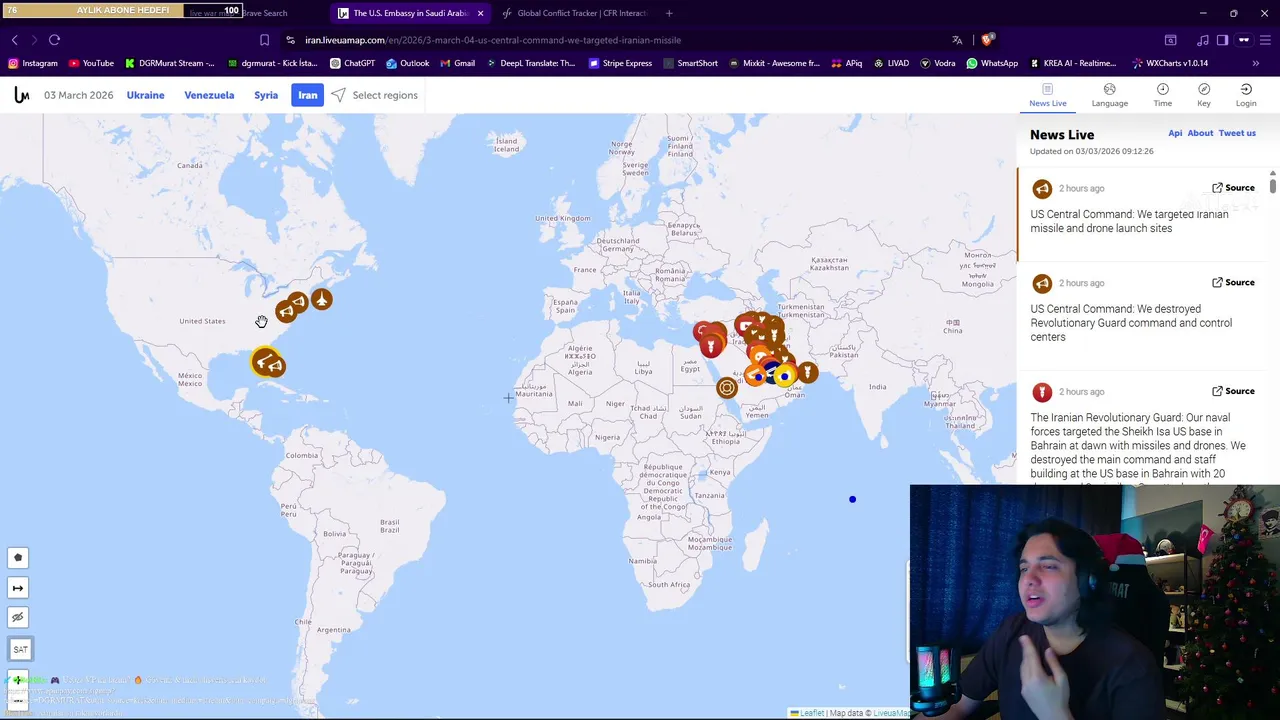The width and height of the screenshot is (1280, 720).
Task: Select the polygon draw tool on the map
Action: [x=17, y=558]
